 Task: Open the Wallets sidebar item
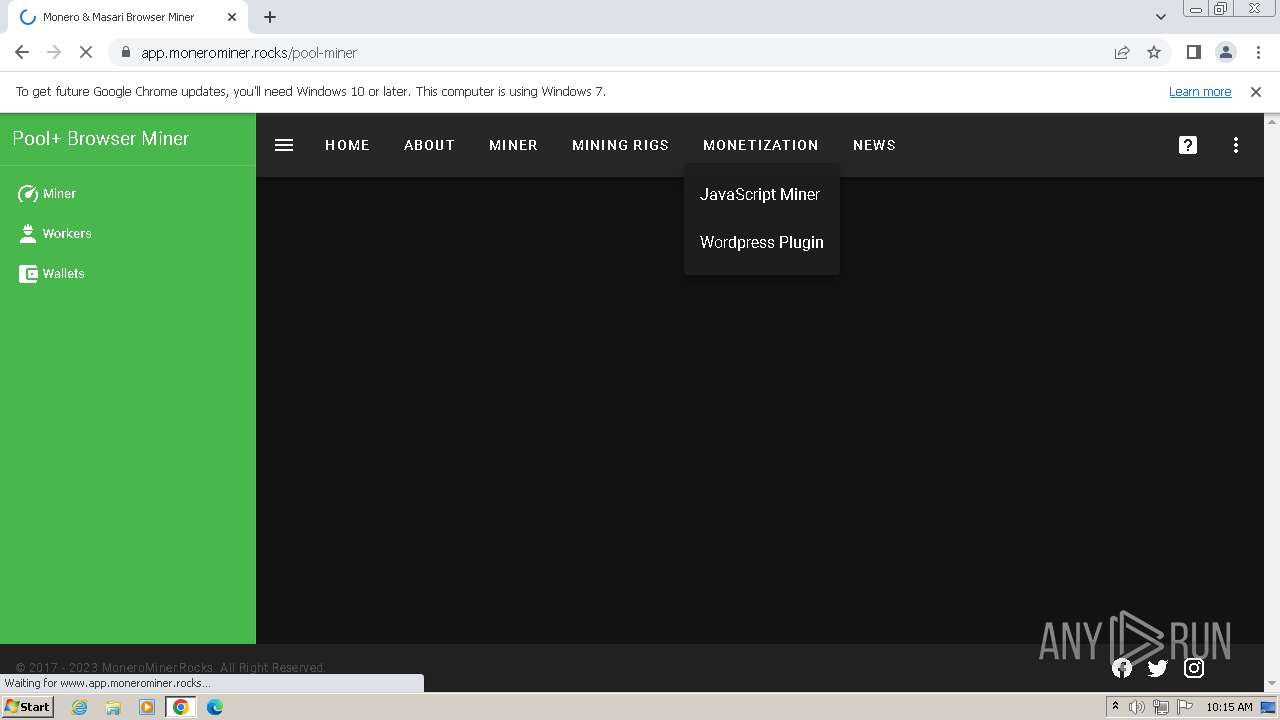coord(128,274)
